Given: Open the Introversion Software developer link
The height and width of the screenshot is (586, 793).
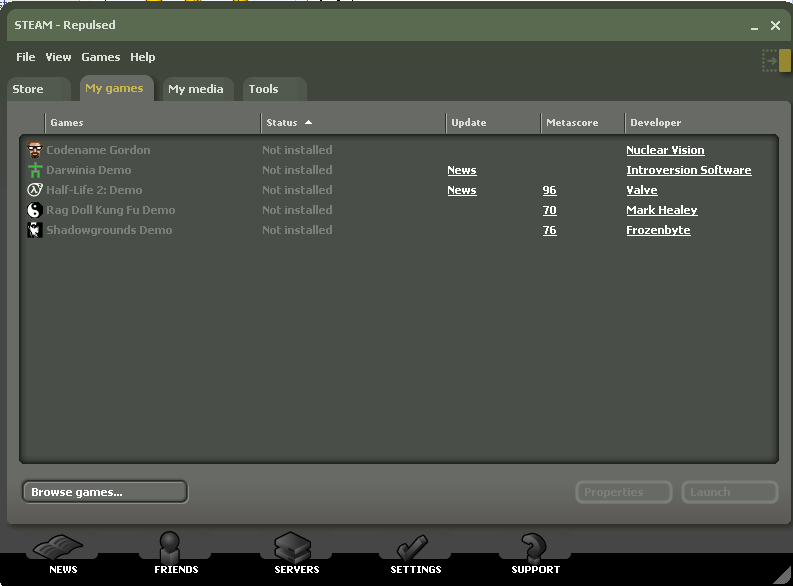Looking at the screenshot, I should [x=688, y=170].
